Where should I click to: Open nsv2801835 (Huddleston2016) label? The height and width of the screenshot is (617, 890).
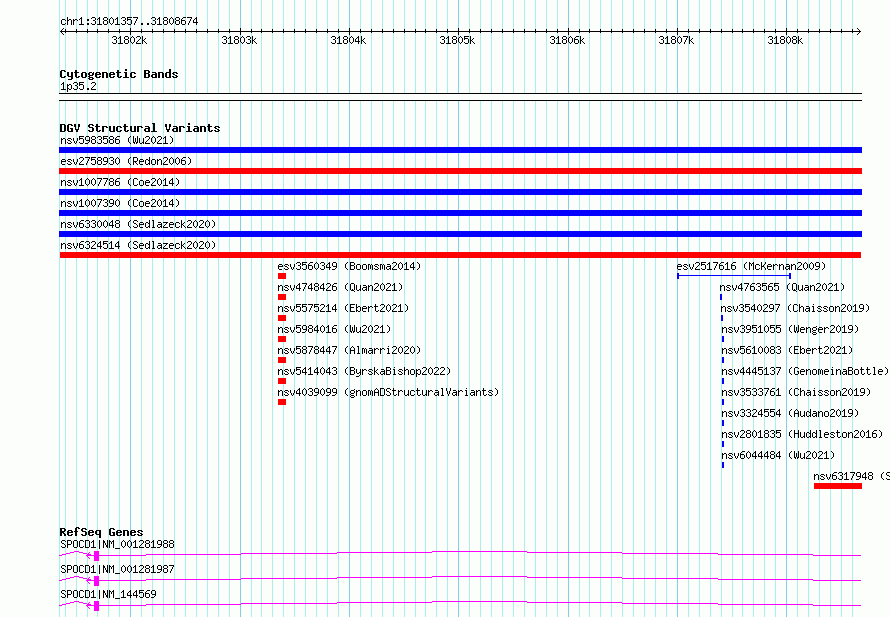[x=802, y=434]
